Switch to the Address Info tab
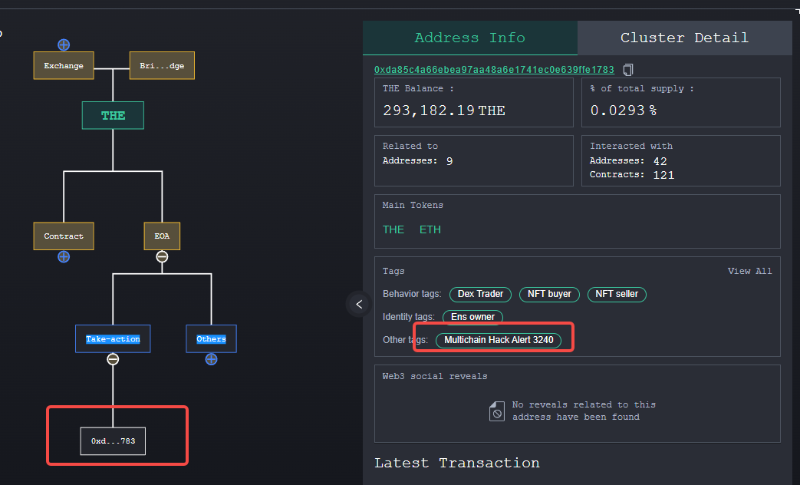Viewport: 800px width, 485px height. coord(470,38)
